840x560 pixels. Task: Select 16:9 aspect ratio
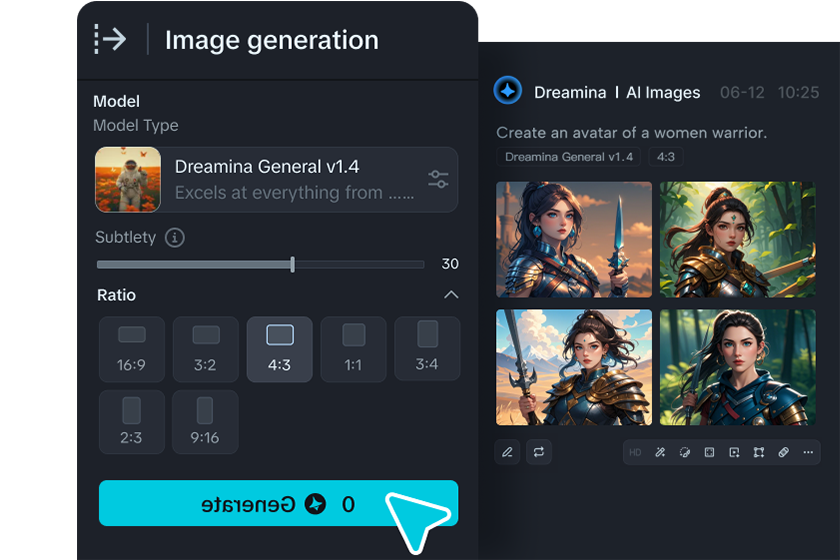click(x=132, y=349)
